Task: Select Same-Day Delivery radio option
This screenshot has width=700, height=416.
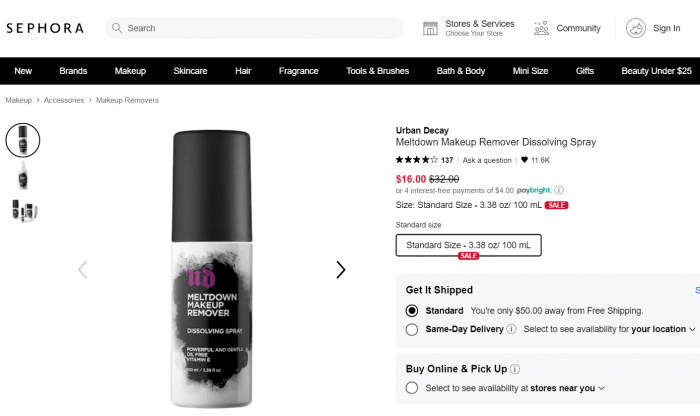Action: [412, 329]
